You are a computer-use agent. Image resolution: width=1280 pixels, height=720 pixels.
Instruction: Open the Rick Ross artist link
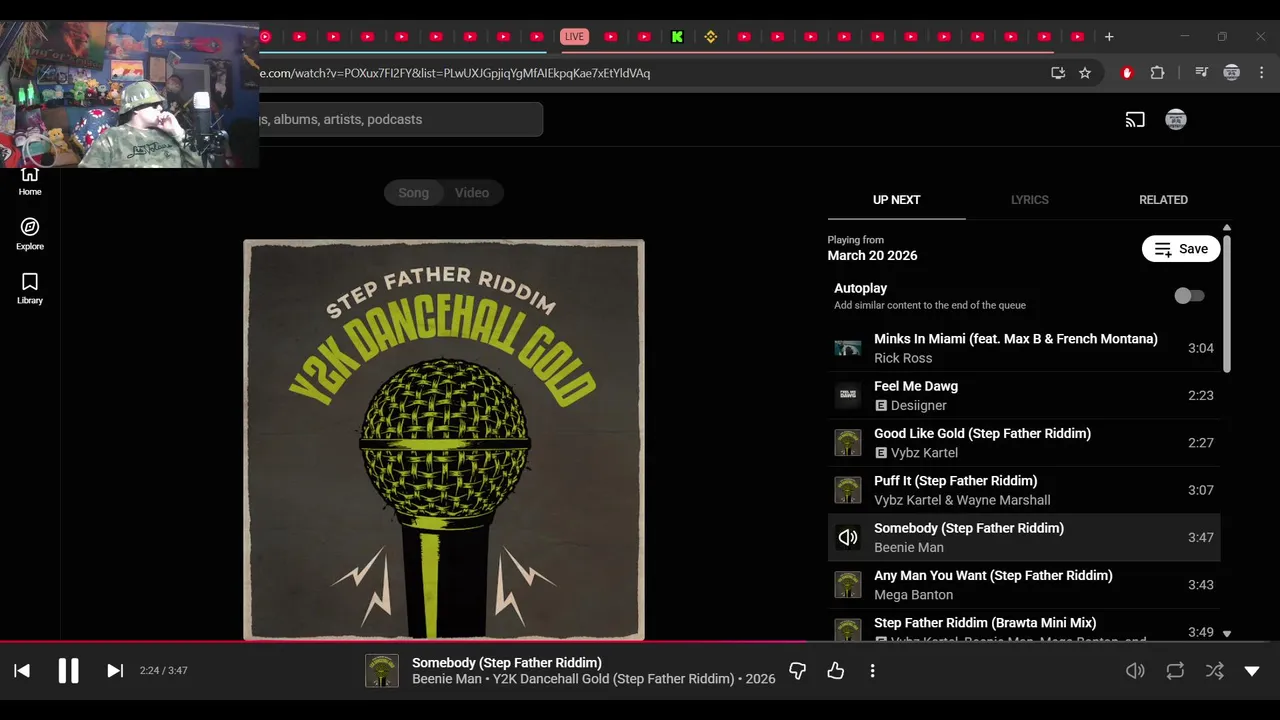click(x=903, y=358)
